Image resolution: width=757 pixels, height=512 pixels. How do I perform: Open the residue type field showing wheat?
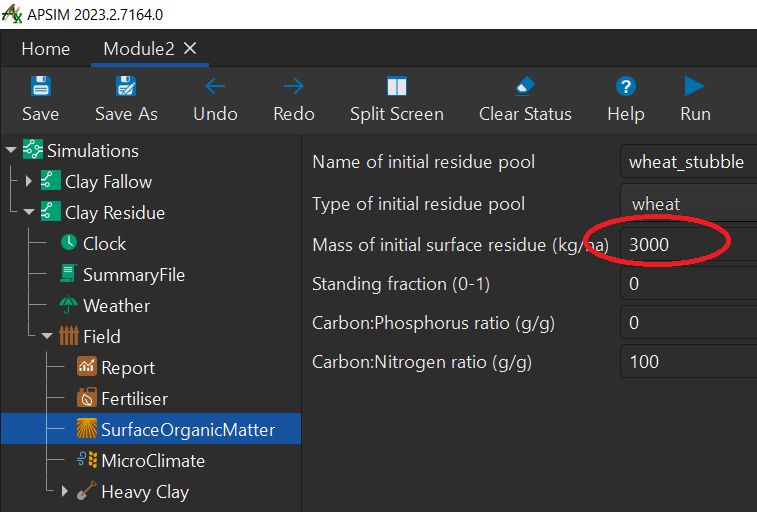[x=688, y=203]
